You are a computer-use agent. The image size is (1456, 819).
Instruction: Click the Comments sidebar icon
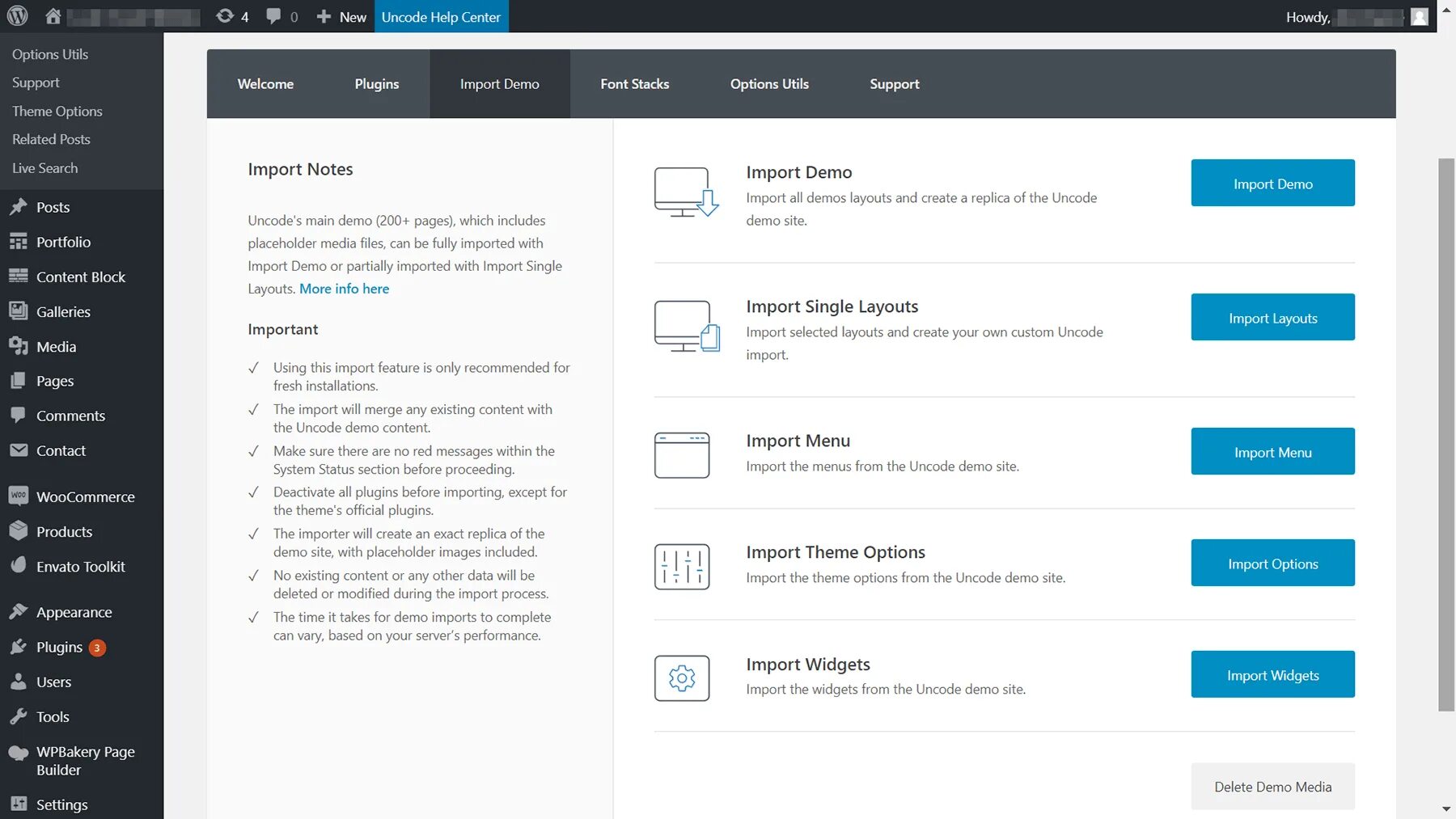(19, 416)
